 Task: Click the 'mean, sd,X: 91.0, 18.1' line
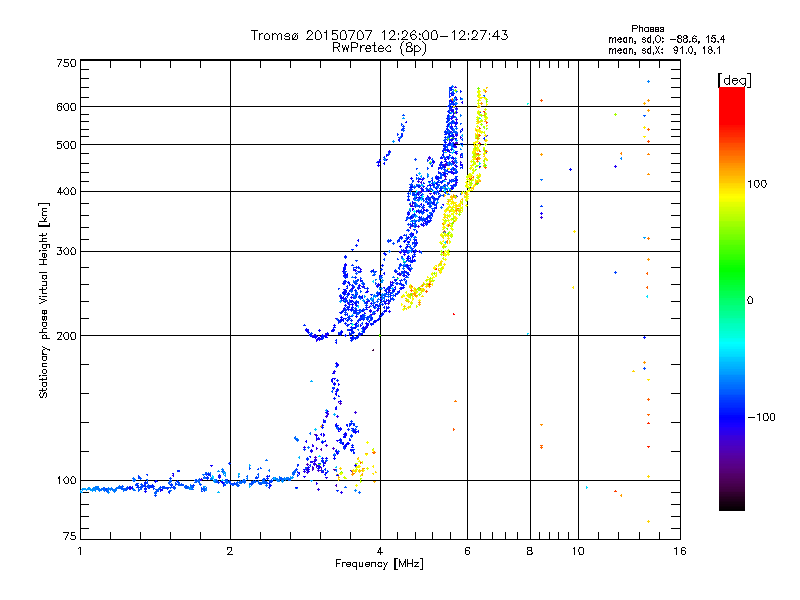pyautogui.click(x=664, y=51)
